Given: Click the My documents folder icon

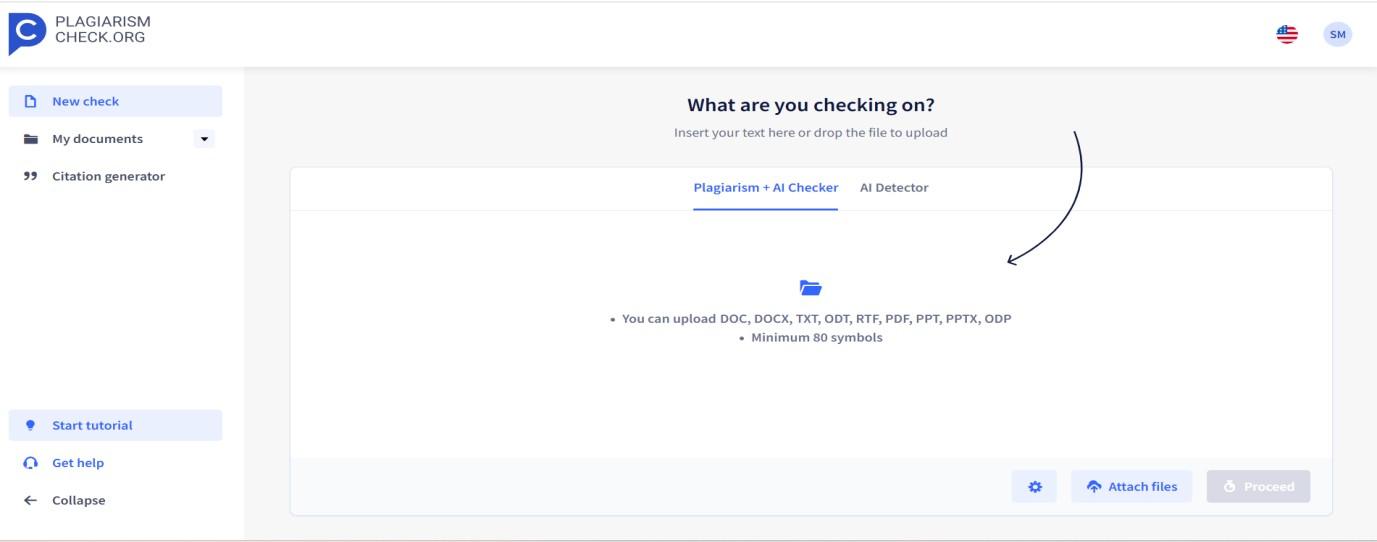Looking at the screenshot, I should click(x=31, y=139).
